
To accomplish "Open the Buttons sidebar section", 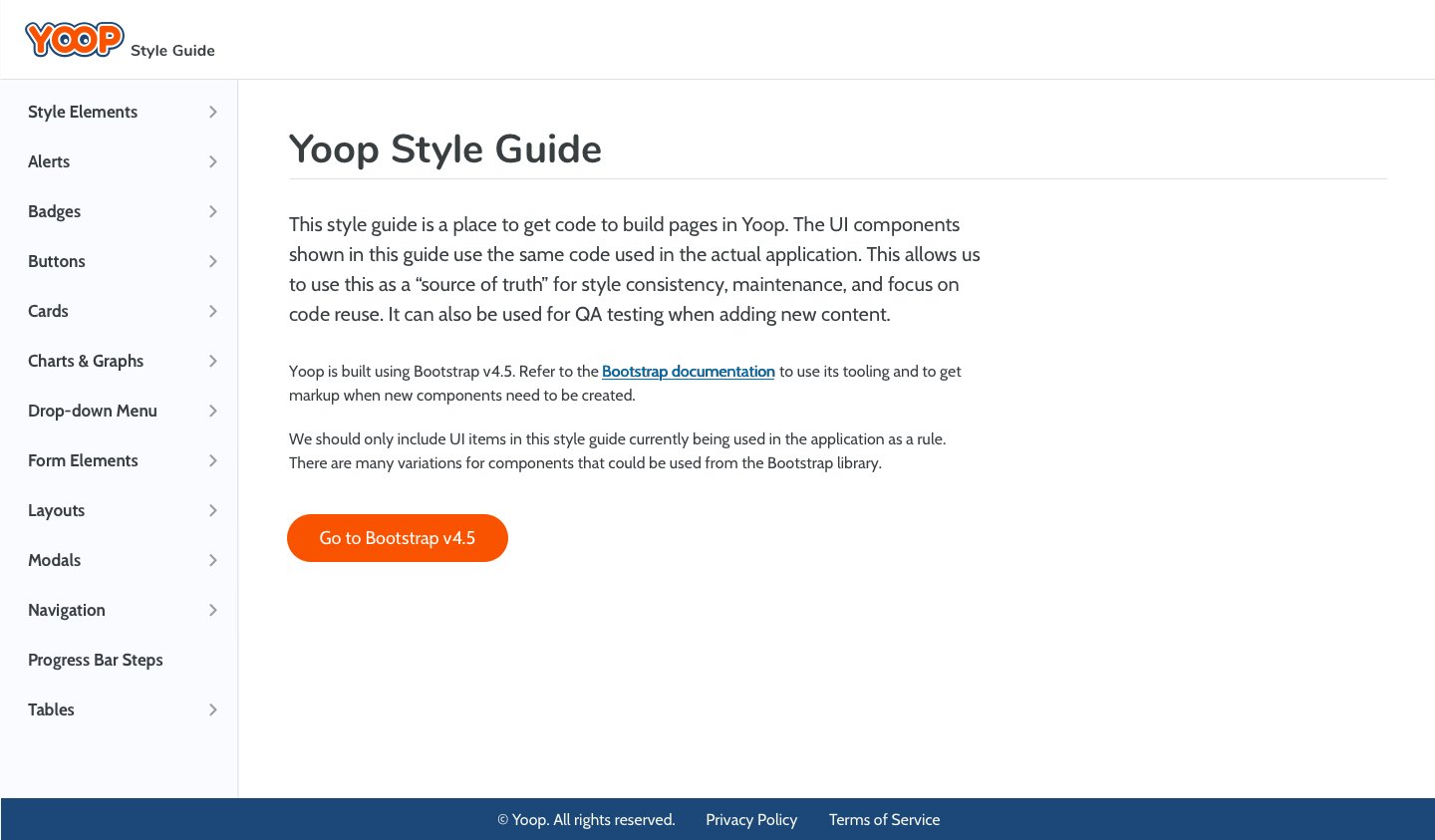I will pyautogui.click(x=57, y=261).
